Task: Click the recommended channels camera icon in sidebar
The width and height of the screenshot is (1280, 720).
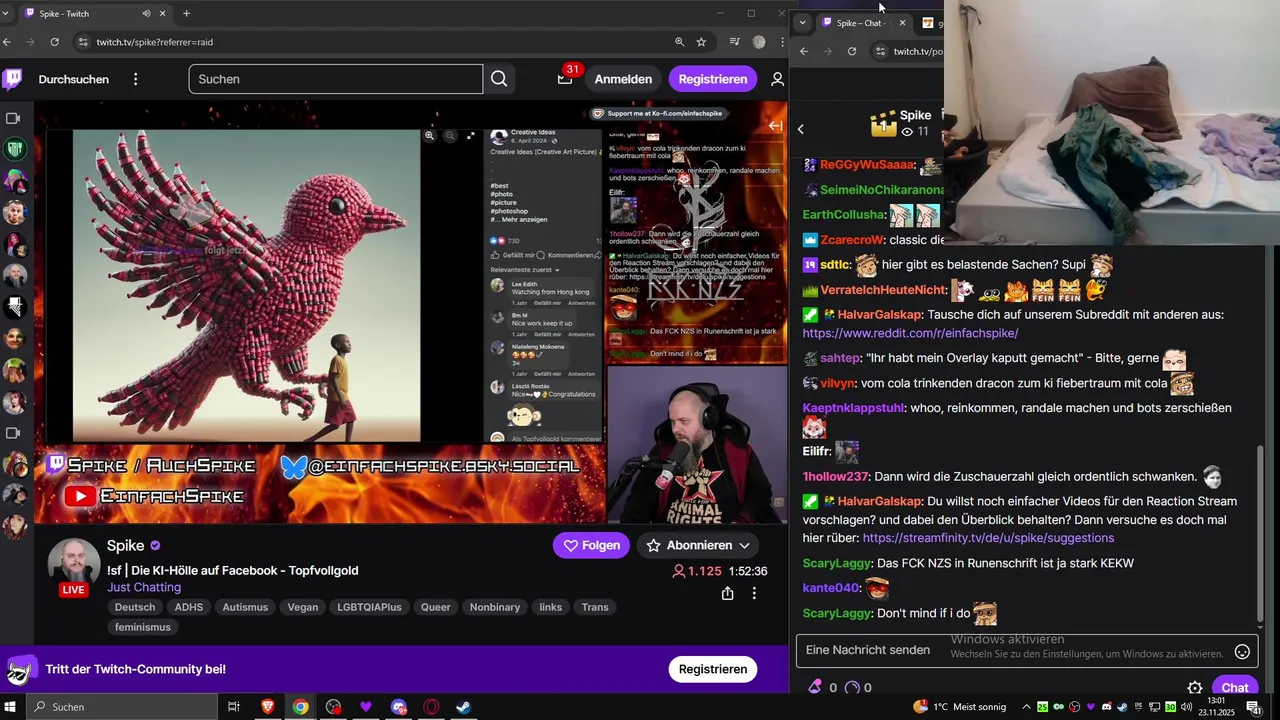Action: pos(13,433)
